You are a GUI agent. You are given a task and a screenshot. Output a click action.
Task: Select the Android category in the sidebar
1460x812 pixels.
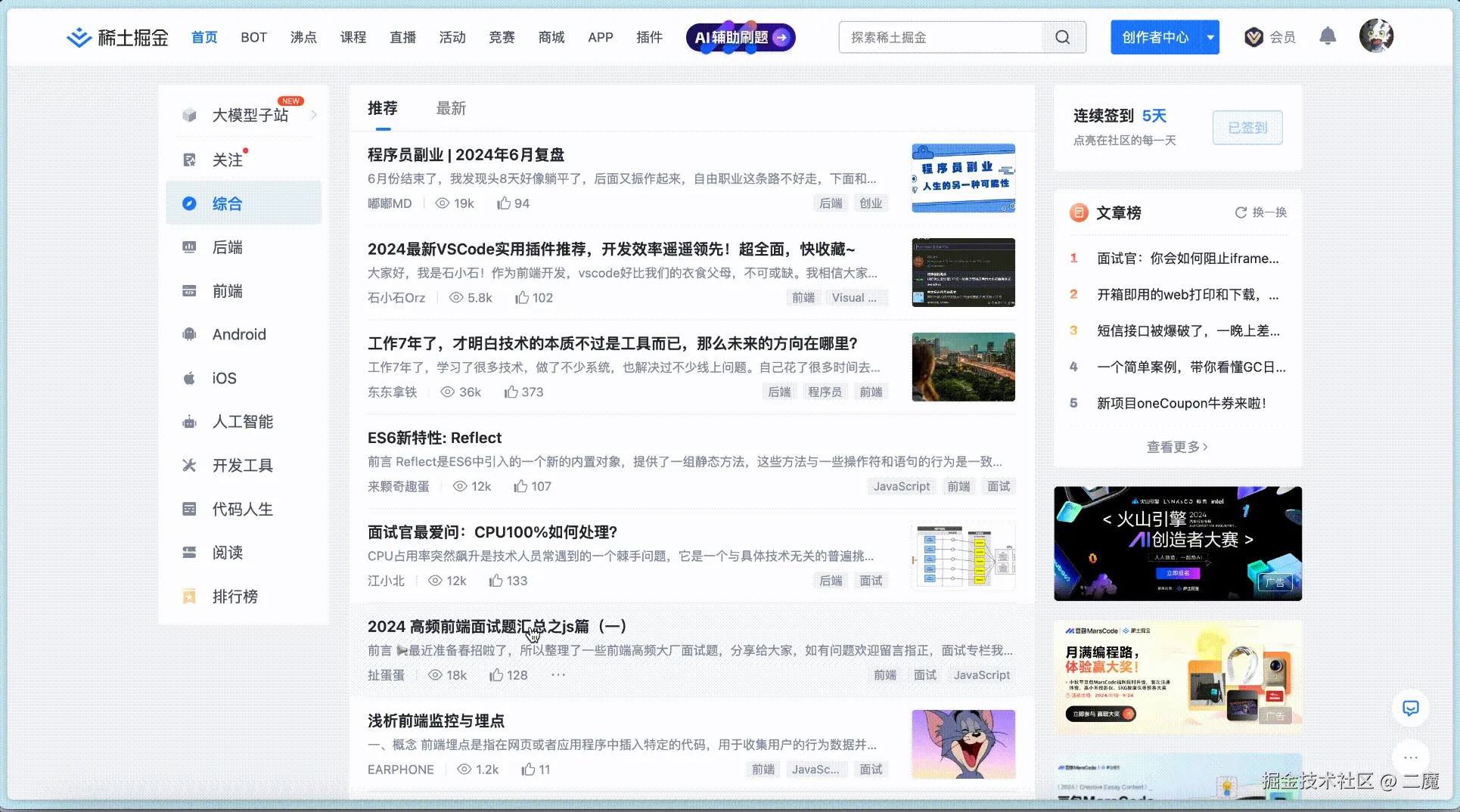pyautogui.click(x=239, y=334)
